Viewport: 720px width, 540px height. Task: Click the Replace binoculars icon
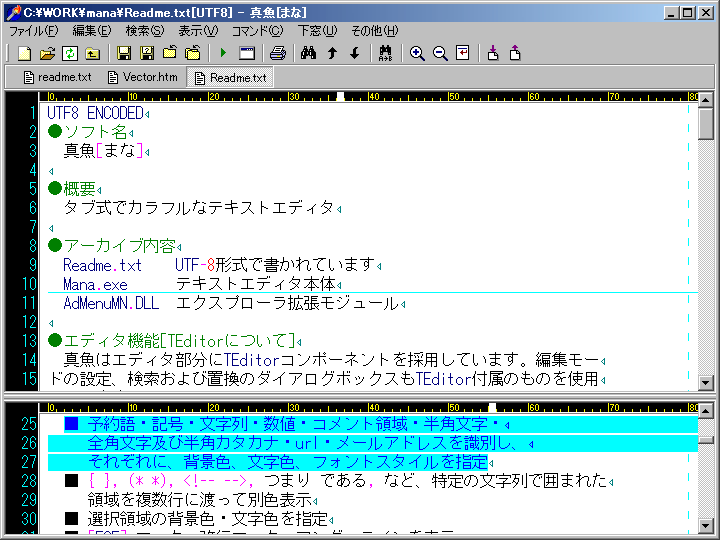386,53
